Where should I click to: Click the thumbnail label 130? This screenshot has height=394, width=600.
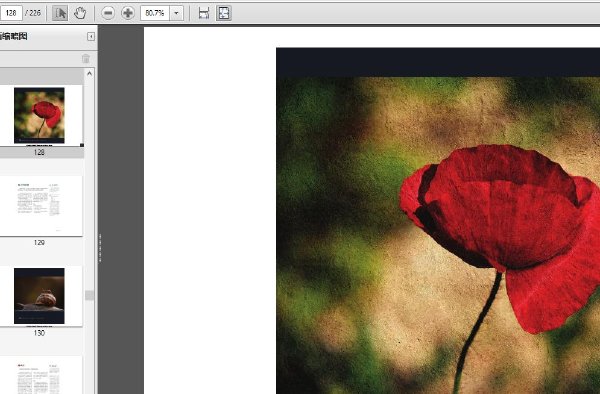[x=39, y=333]
